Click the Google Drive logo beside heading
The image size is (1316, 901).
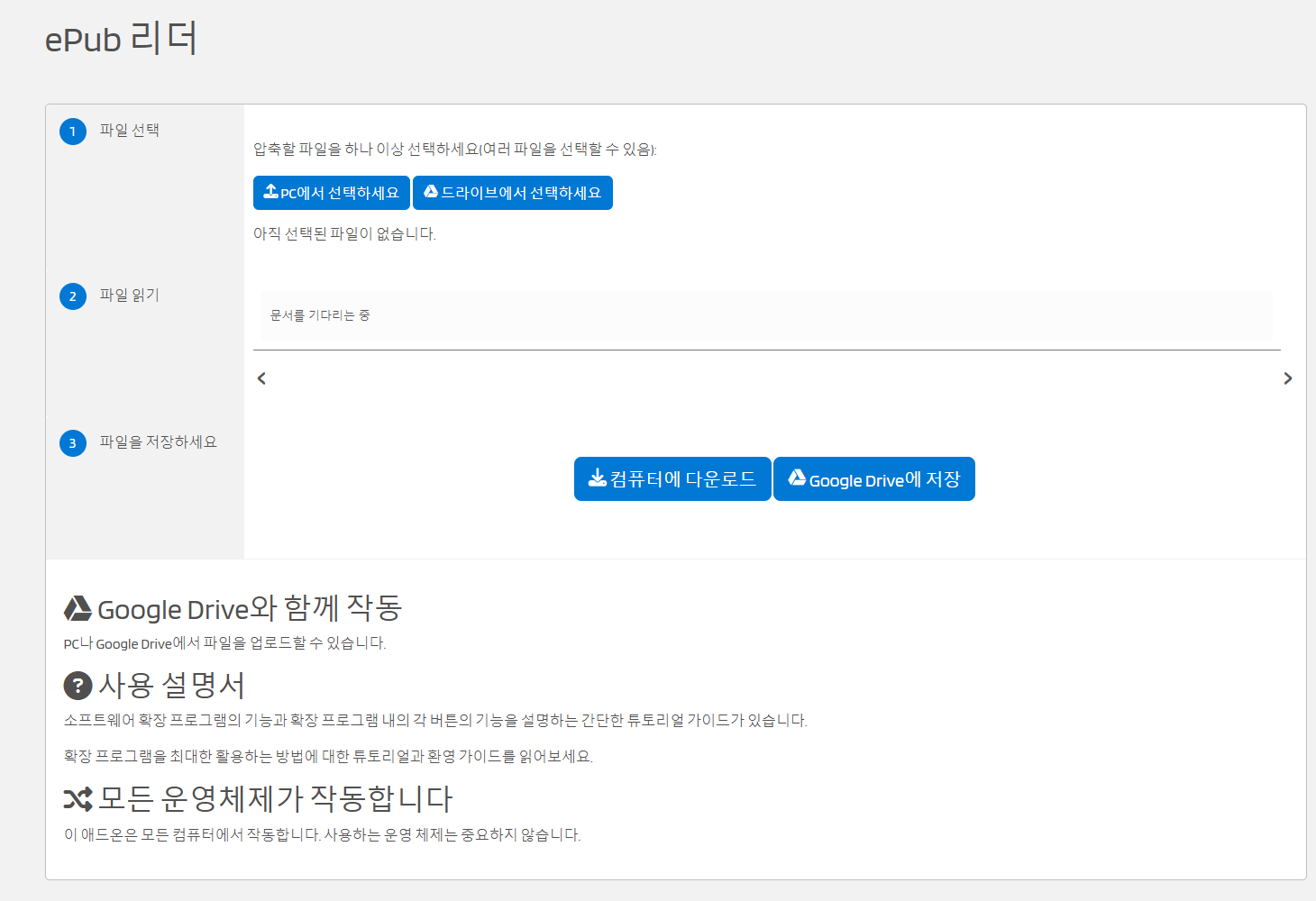click(78, 609)
